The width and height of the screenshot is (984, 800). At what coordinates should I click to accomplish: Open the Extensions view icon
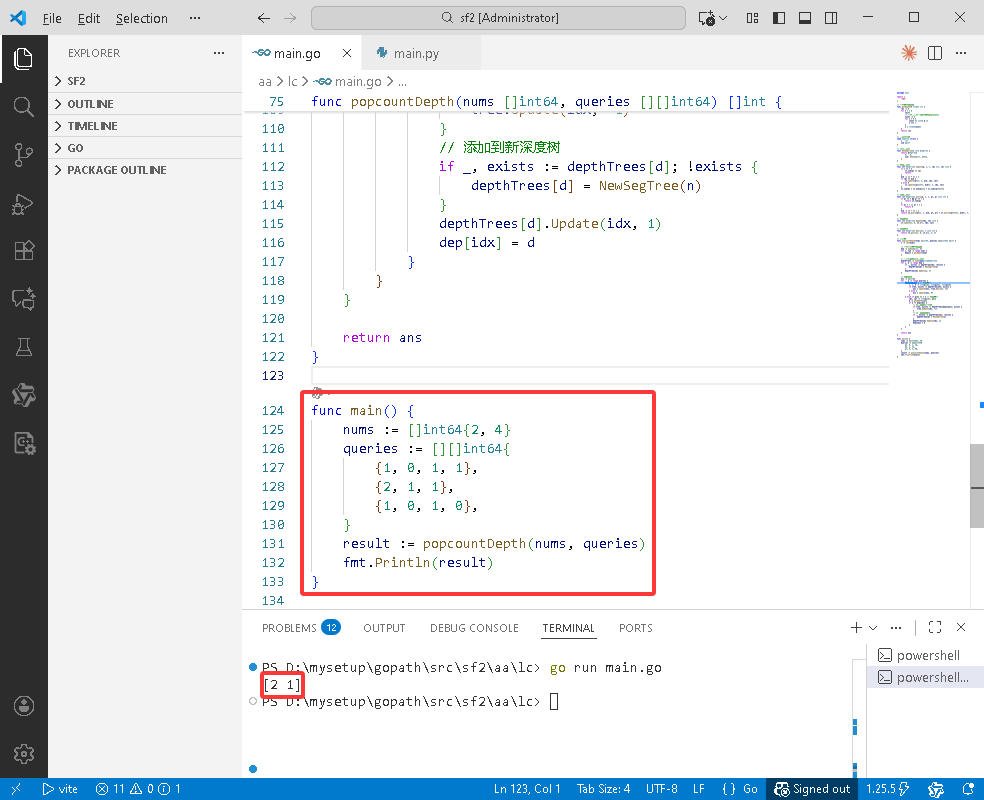(x=23, y=251)
